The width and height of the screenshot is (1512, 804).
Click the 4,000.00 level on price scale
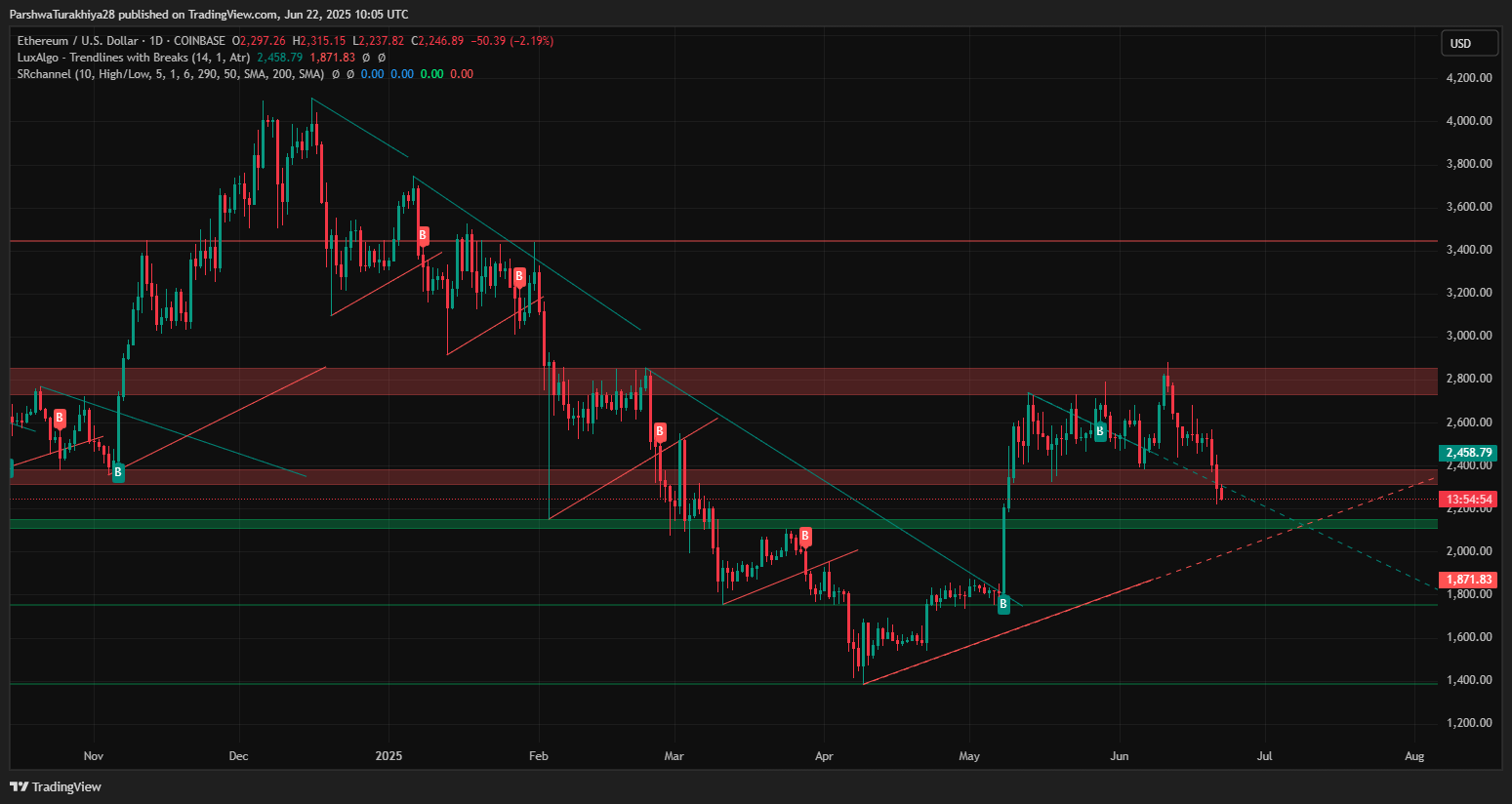click(1468, 121)
